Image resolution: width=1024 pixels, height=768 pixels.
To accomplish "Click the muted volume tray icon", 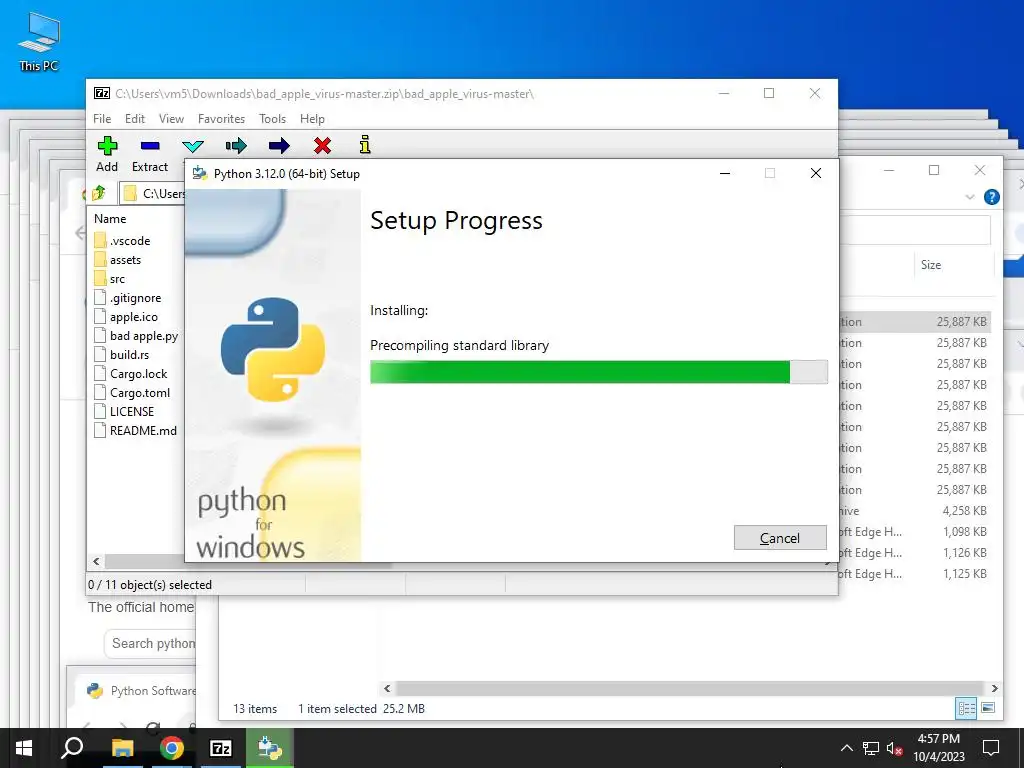I will point(895,748).
